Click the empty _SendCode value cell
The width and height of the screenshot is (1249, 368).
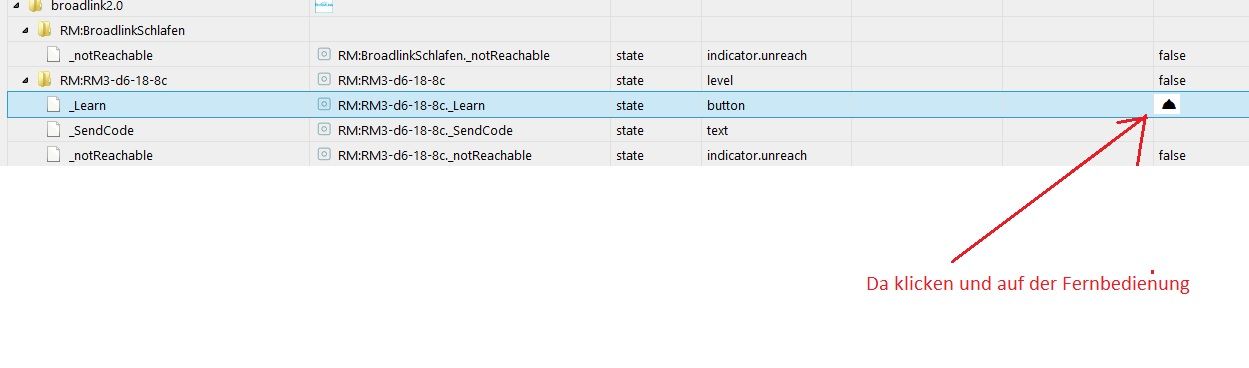tap(1201, 130)
